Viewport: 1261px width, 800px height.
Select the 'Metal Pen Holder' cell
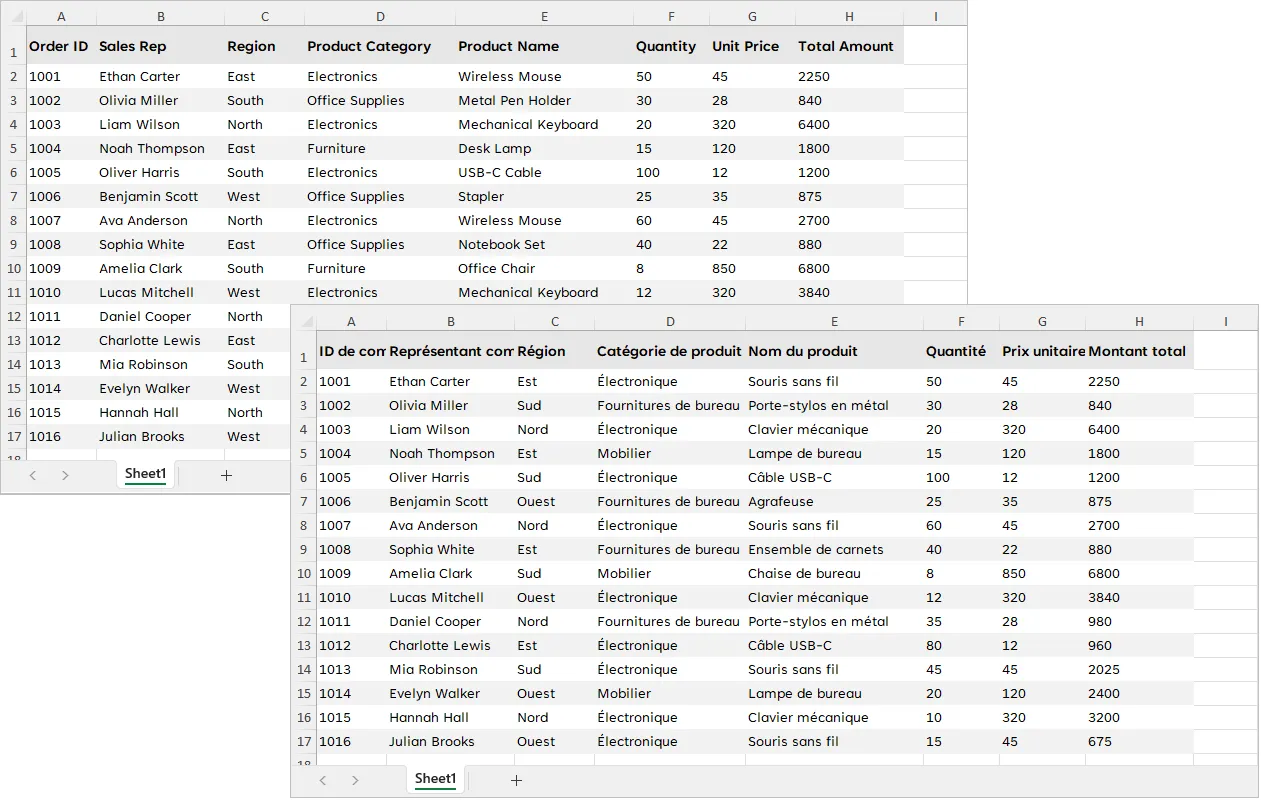(x=544, y=100)
